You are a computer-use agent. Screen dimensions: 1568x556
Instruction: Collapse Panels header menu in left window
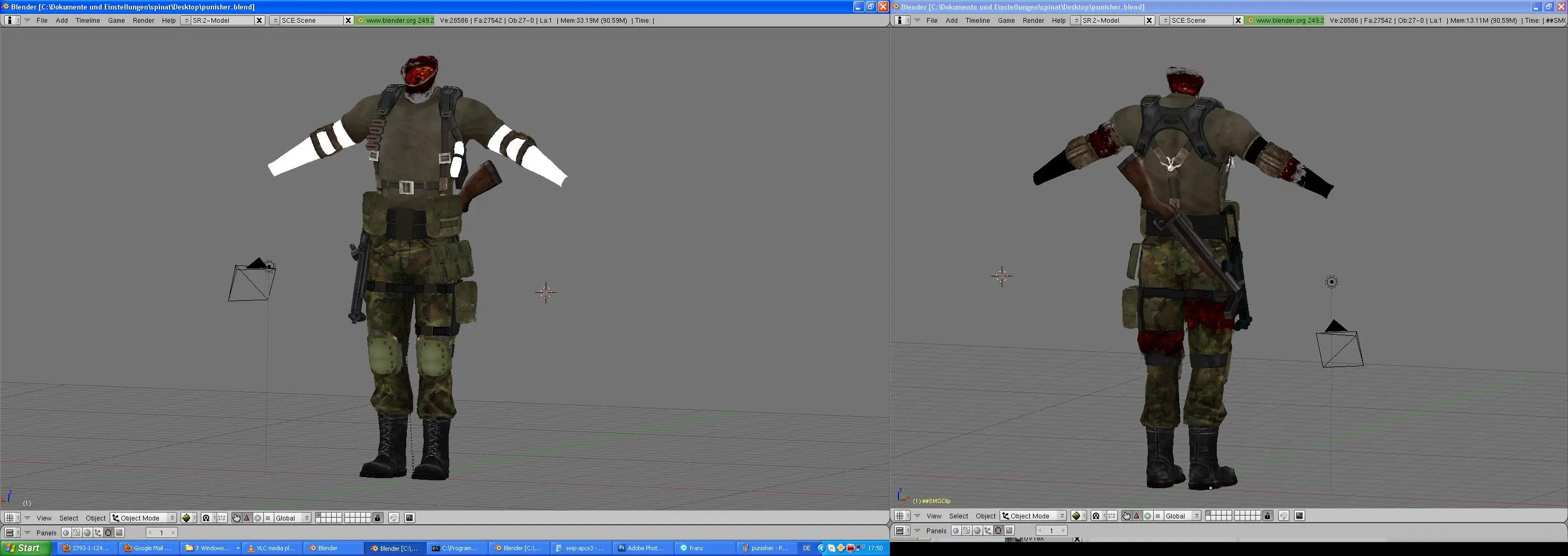(x=28, y=533)
